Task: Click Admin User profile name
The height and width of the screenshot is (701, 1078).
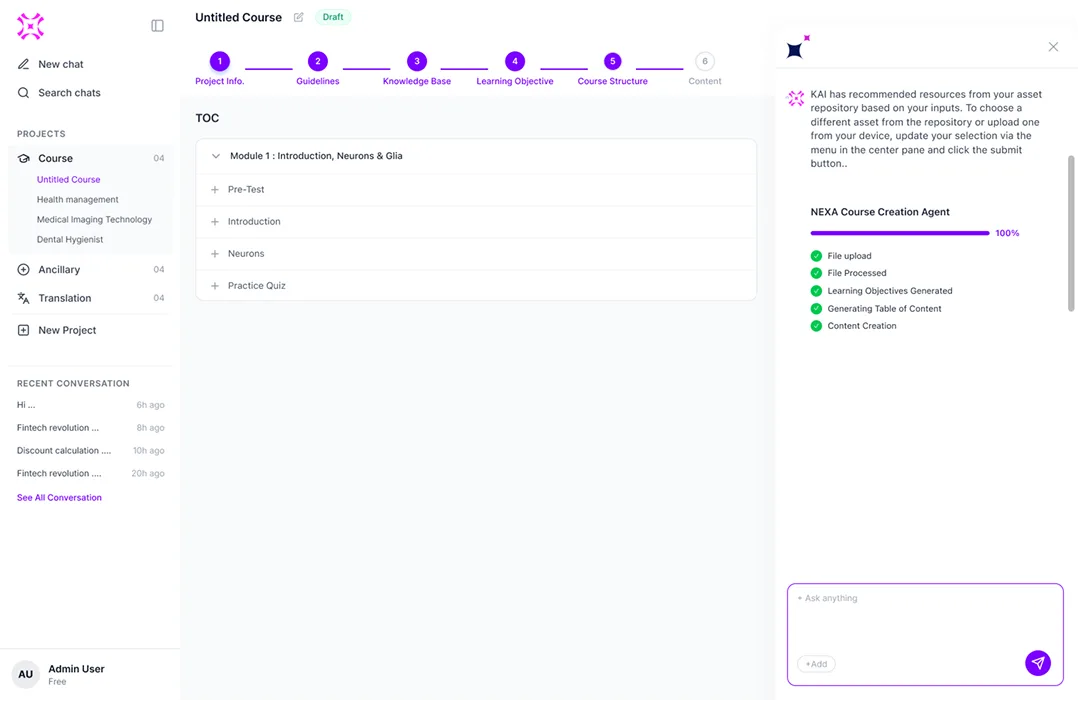Action: click(76, 669)
